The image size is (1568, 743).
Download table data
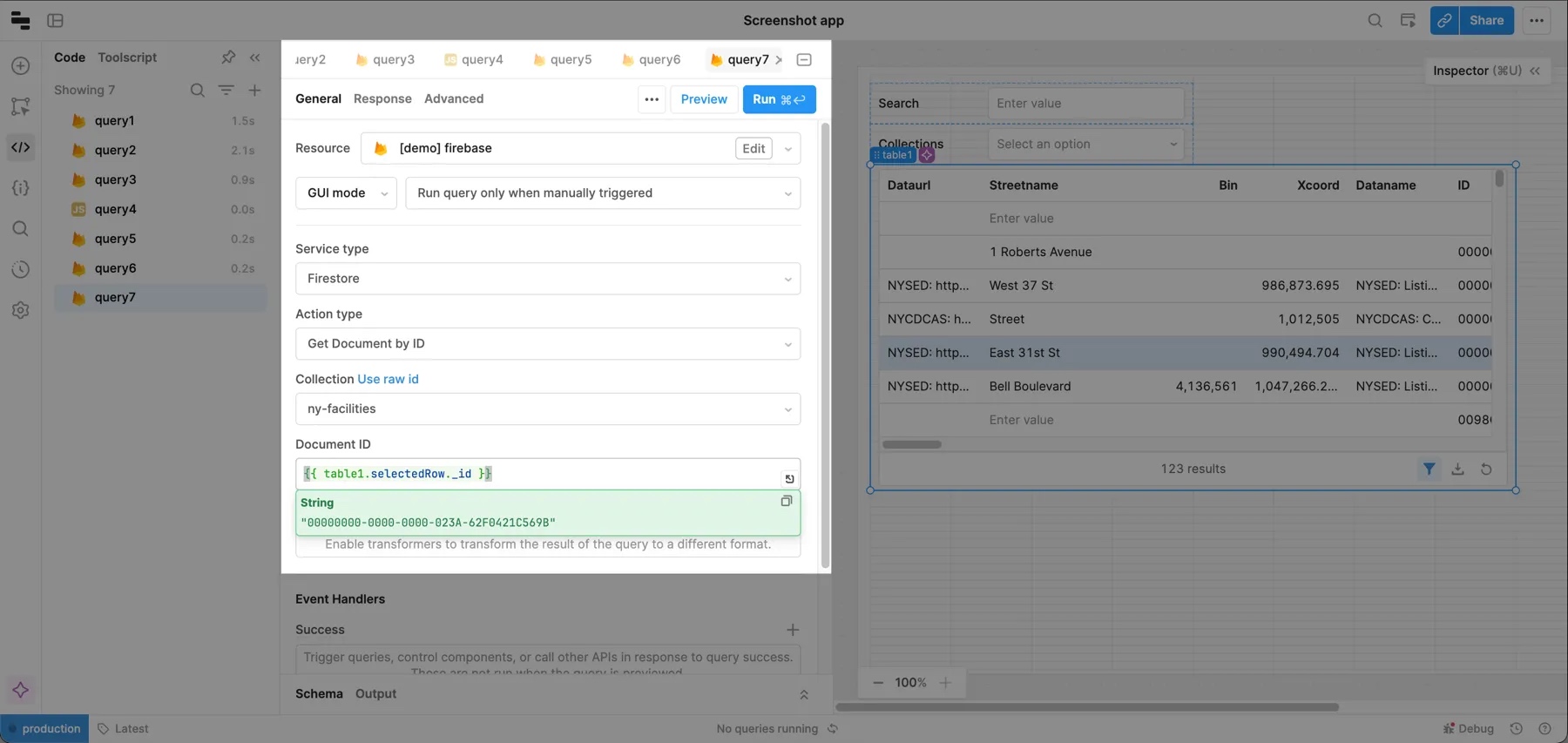click(1457, 469)
